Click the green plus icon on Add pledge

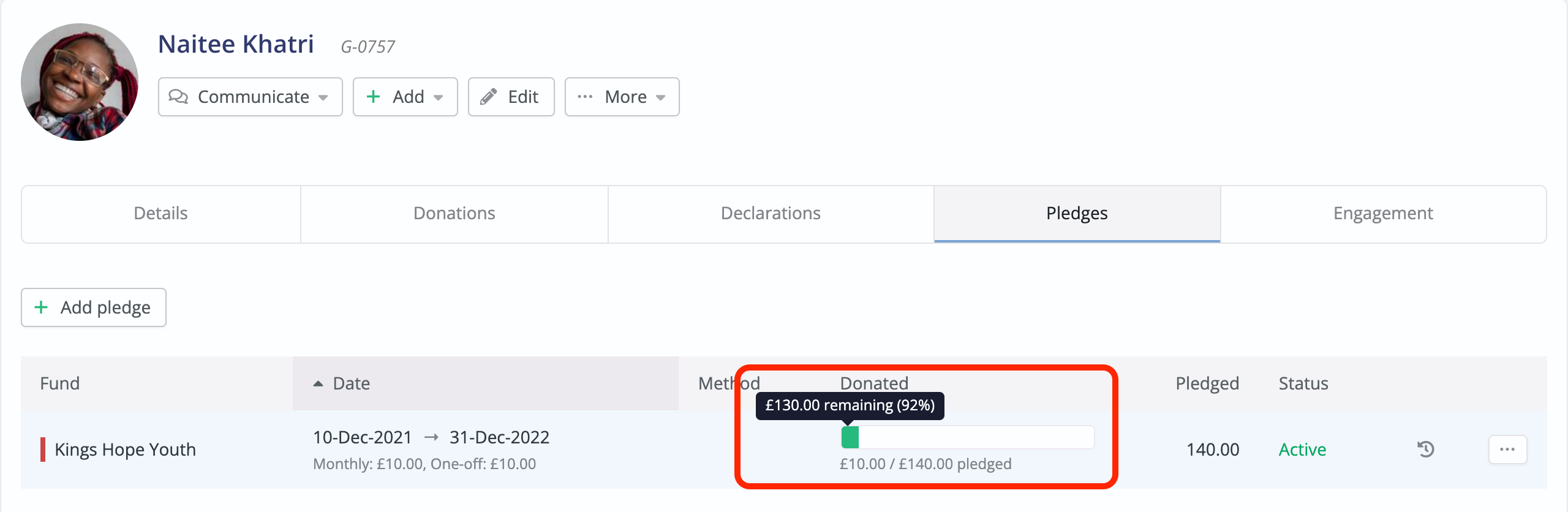pos(41,307)
